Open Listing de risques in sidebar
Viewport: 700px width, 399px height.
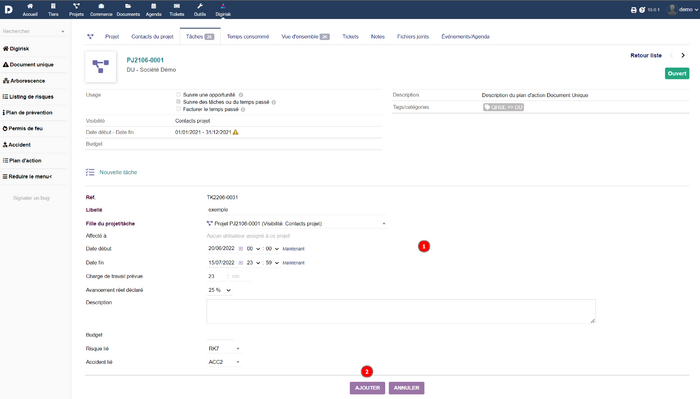coord(28,97)
